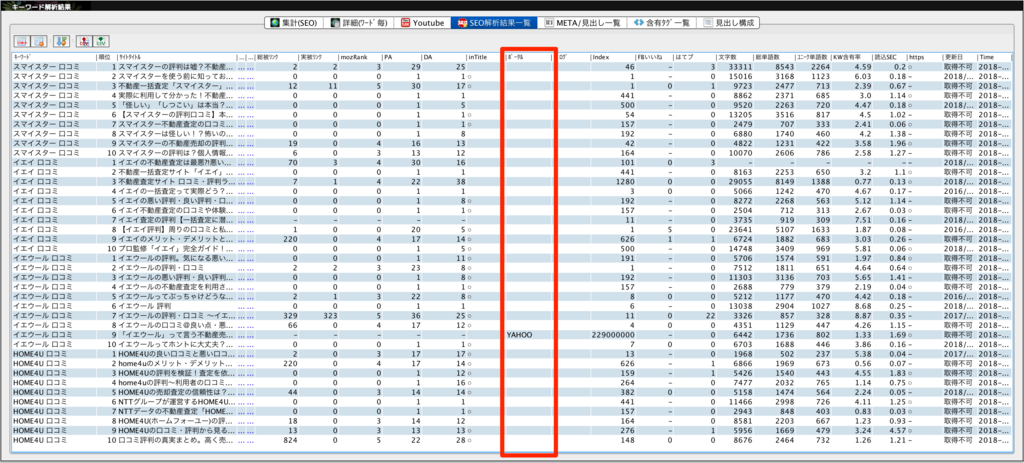Select the SEO解析結果一覧 tab
The image size is (1024, 463).
pos(494,22)
